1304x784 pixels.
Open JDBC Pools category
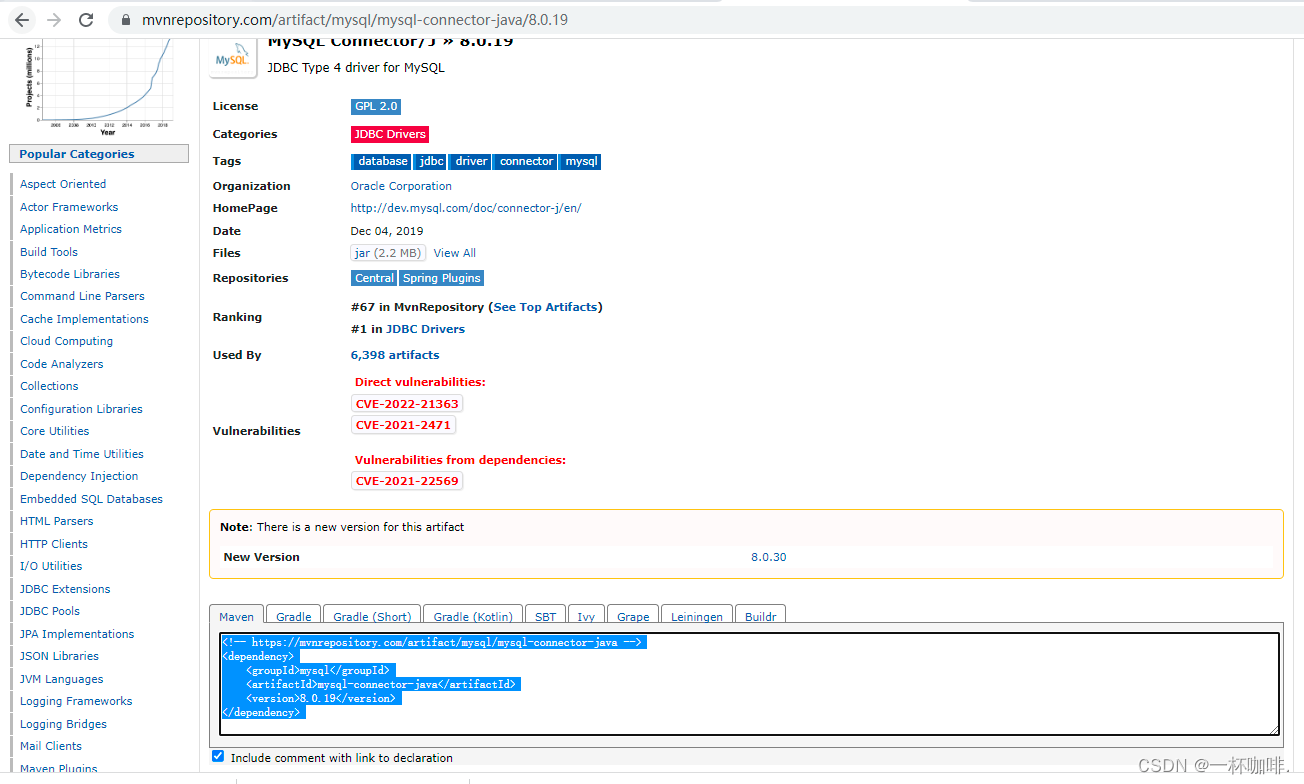pos(50,611)
